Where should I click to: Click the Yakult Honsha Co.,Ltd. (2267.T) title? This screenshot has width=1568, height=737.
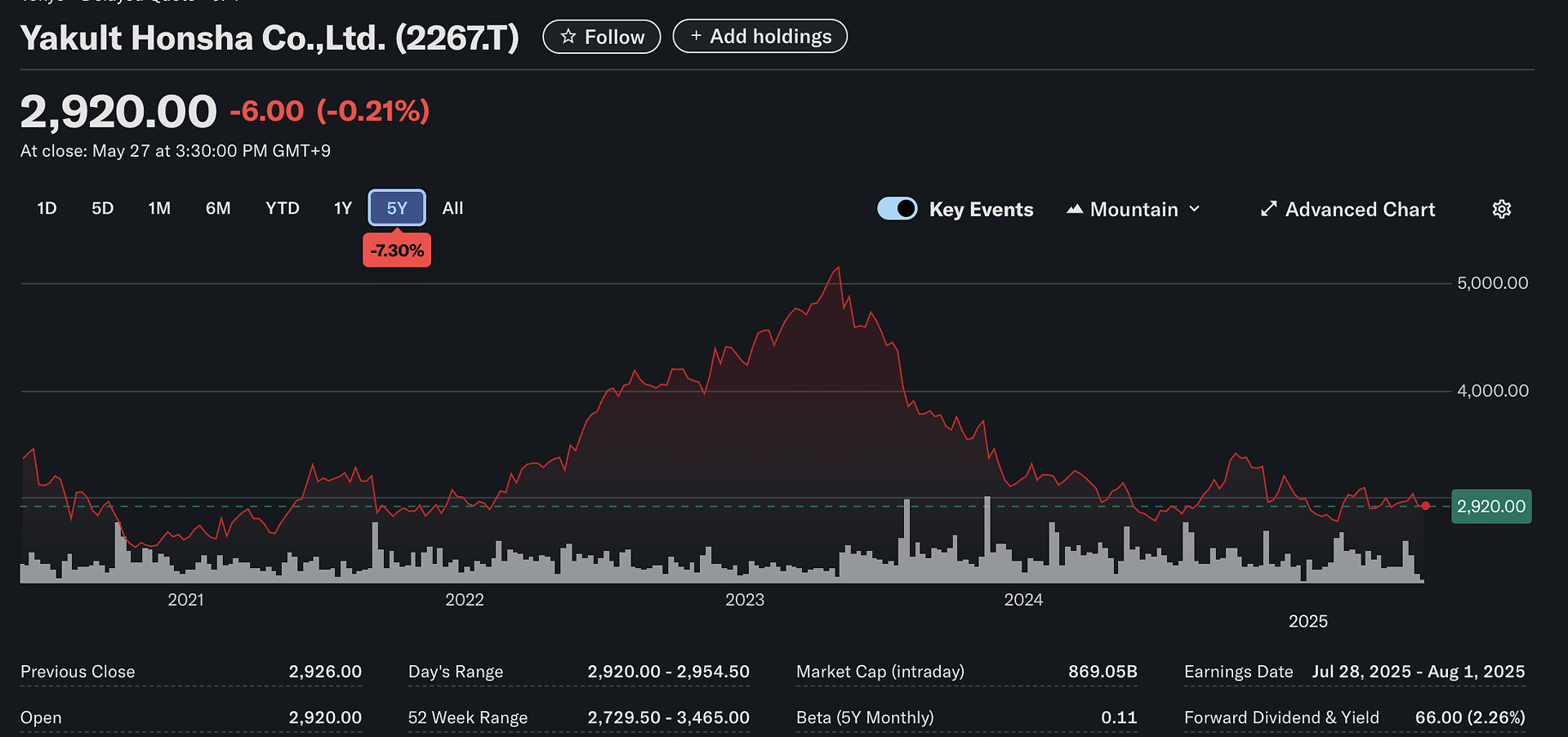[x=269, y=38]
